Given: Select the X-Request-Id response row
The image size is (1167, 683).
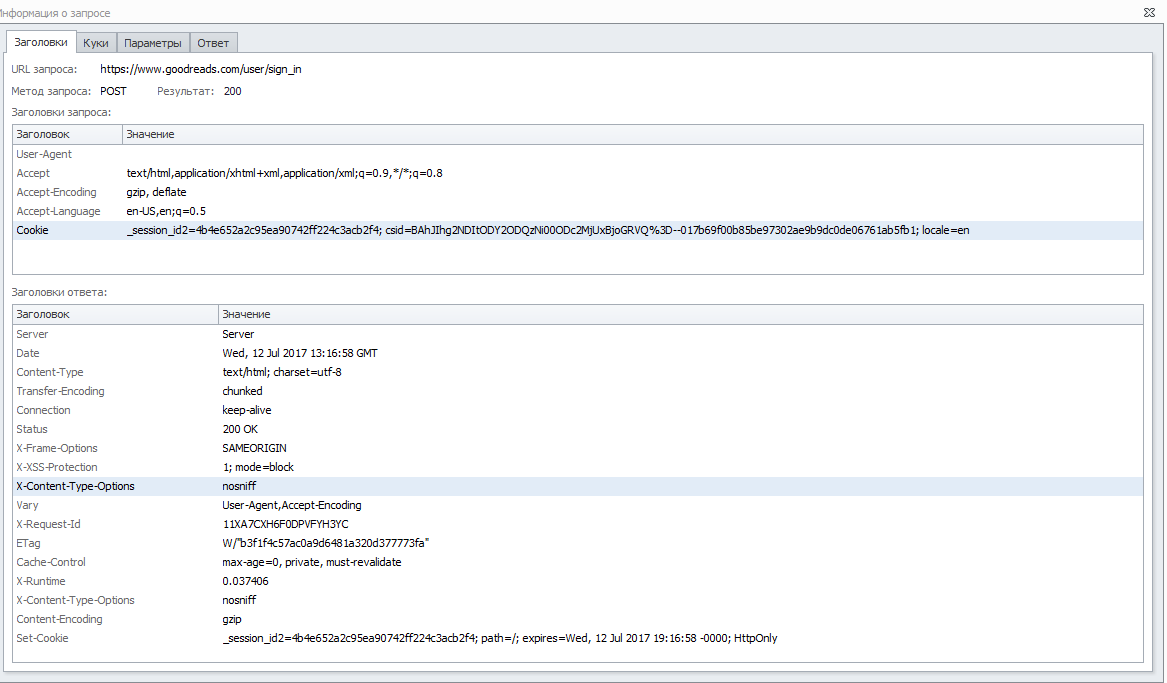Looking at the screenshot, I should click(x=48, y=524).
